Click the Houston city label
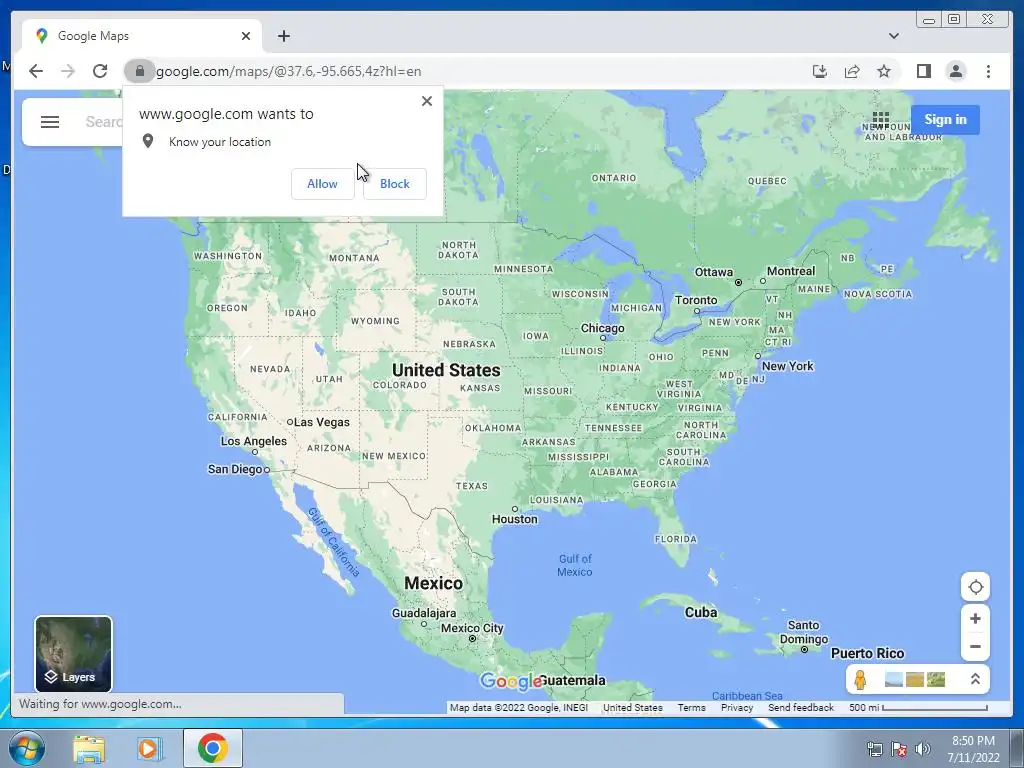This screenshot has width=1024, height=768. point(515,519)
